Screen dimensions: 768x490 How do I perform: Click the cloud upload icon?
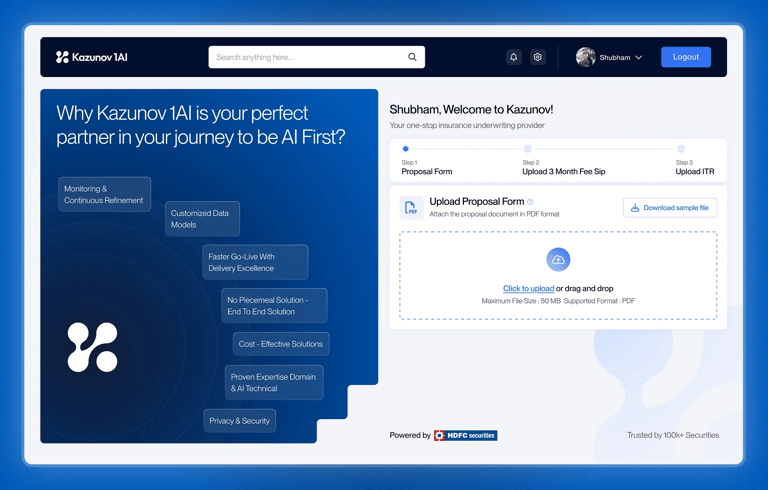click(x=558, y=259)
